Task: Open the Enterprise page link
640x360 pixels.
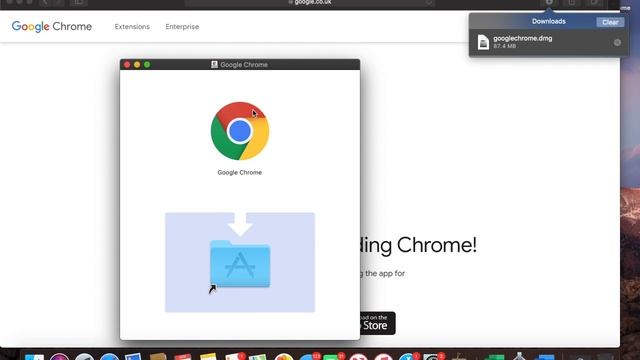Action: [182, 27]
